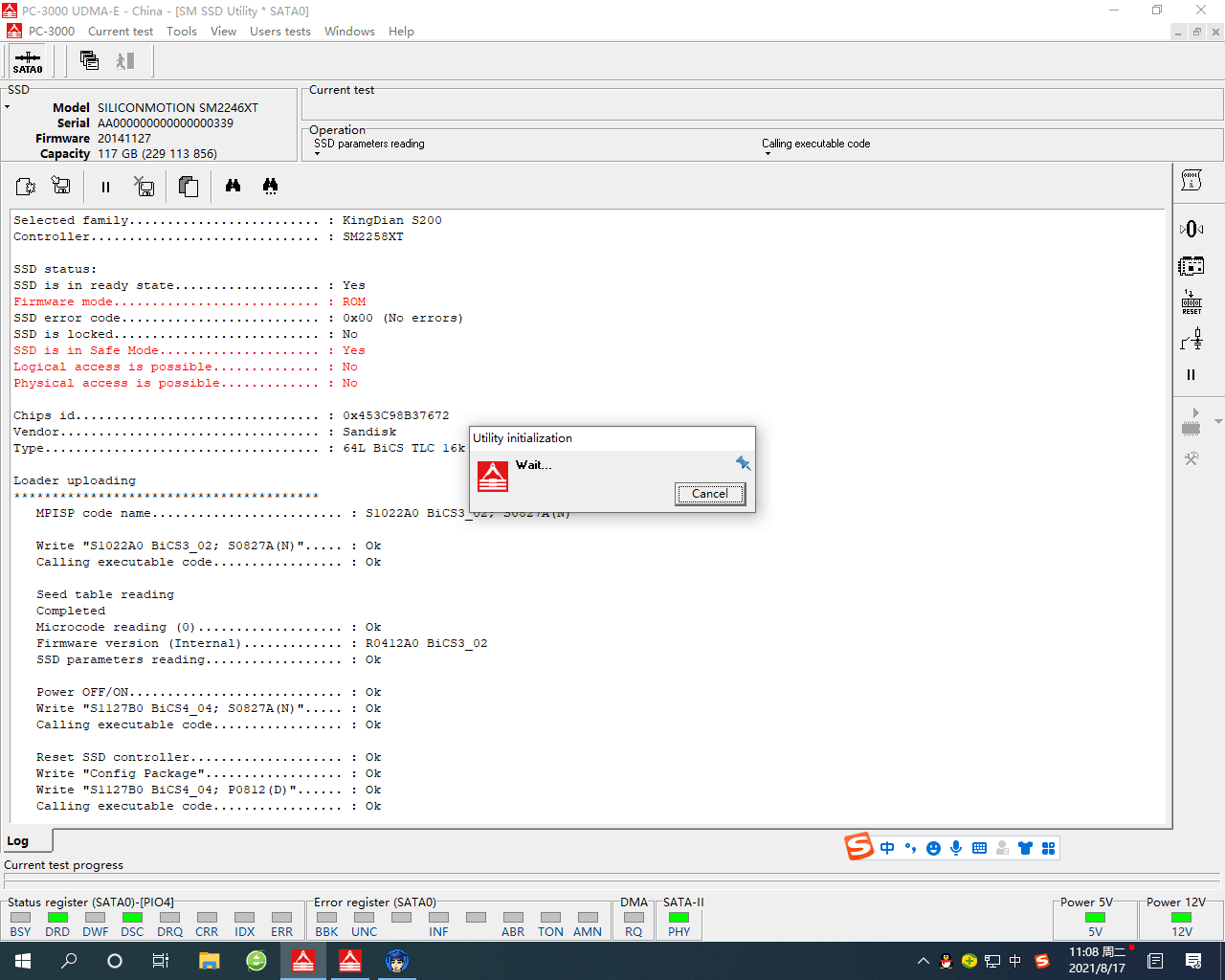Click the clear saved log icon with X
1225x980 pixels.
[x=145, y=186]
